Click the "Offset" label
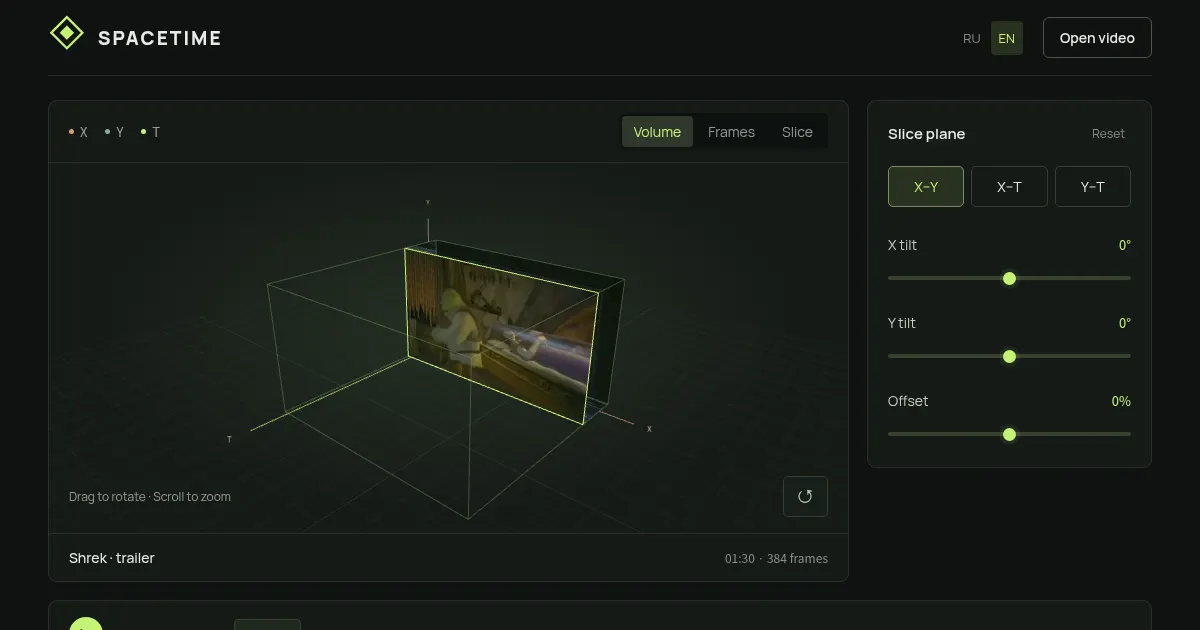Image resolution: width=1200 pixels, height=630 pixels. [908, 401]
